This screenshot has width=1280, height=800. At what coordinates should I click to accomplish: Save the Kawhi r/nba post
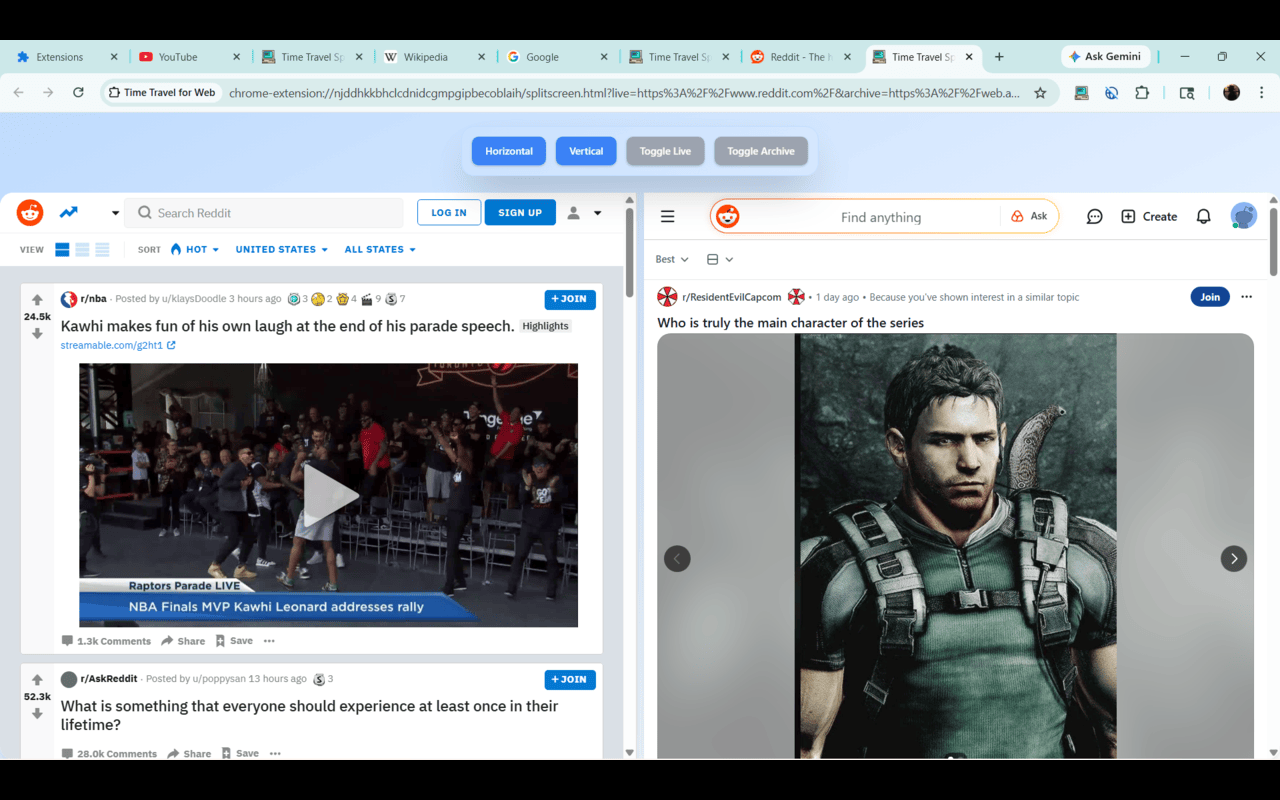tap(234, 641)
